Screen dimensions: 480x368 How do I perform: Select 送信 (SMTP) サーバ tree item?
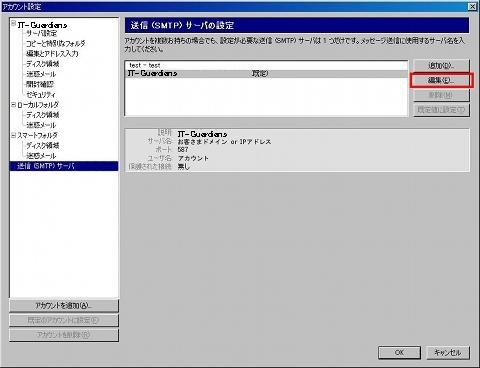(64, 166)
